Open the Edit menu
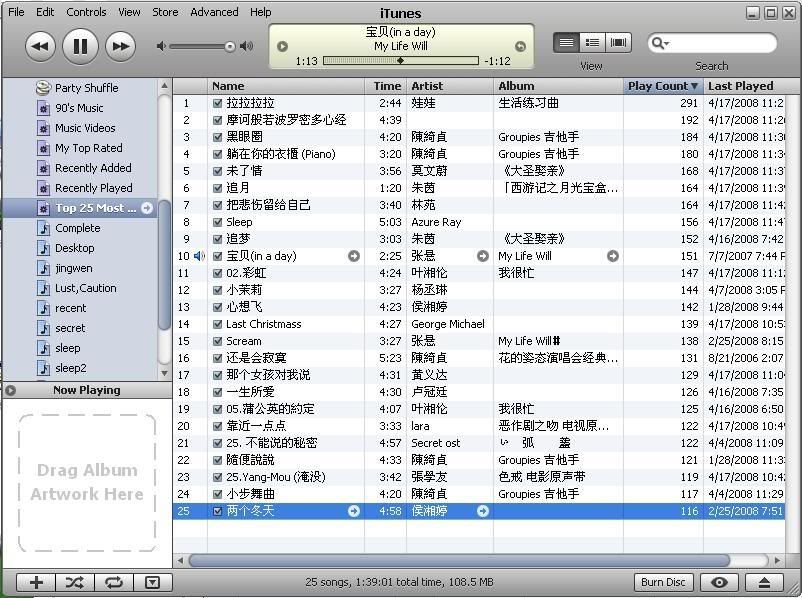802x598 pixels. [x=45, y=12]
